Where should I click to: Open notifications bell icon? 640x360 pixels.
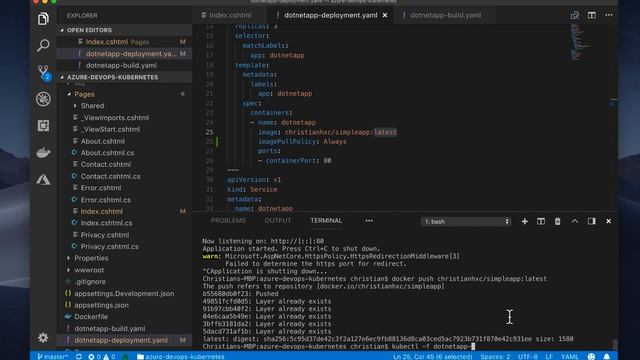607,356
